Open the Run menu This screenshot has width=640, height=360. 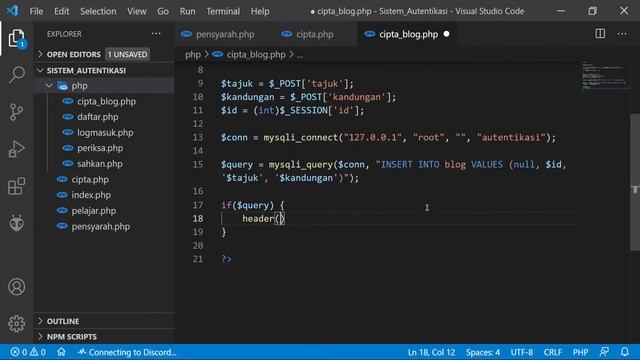pyautogui.click(x=187, y=11)
